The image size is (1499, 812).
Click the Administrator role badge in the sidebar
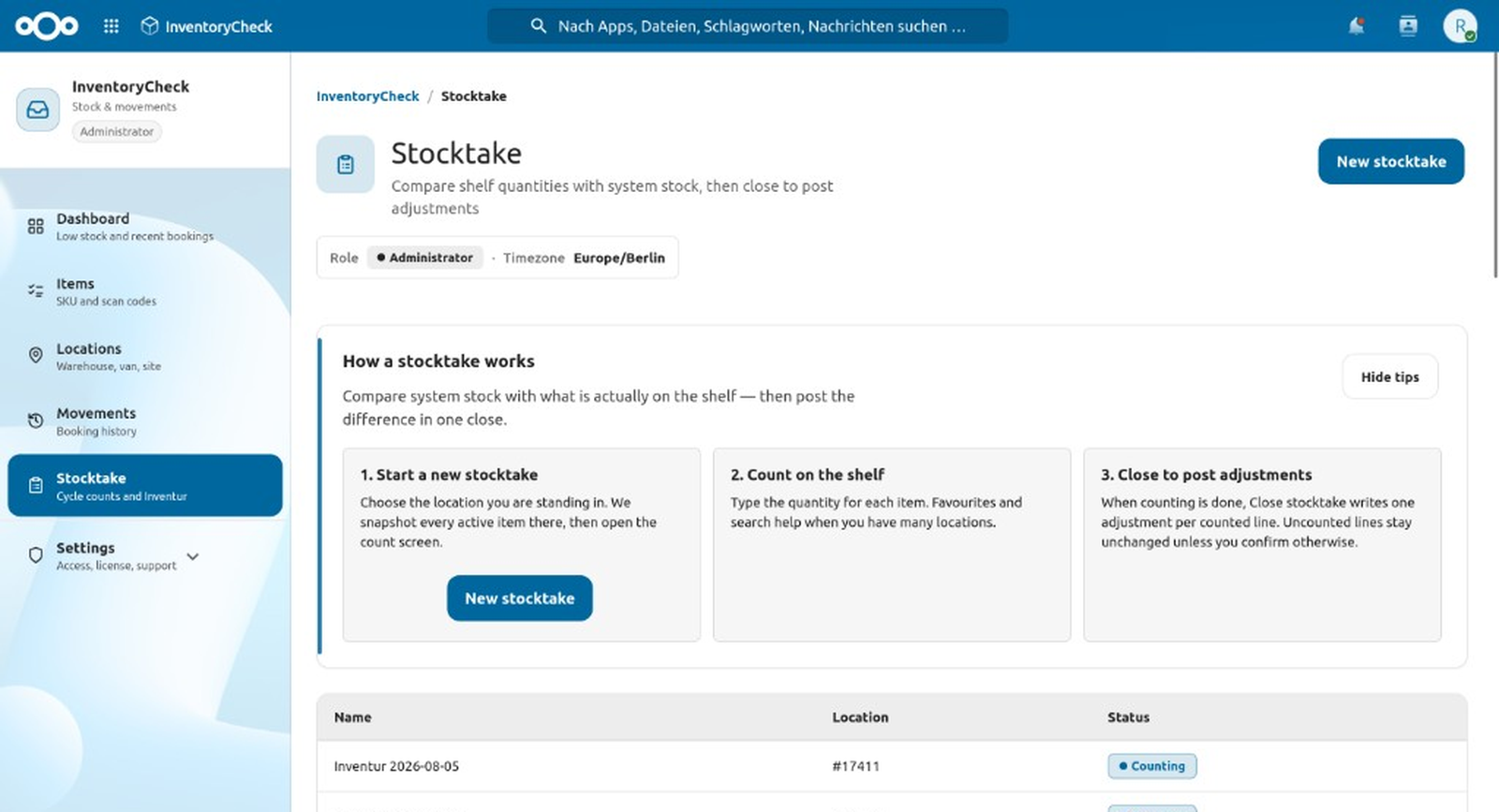coord(117,131)
